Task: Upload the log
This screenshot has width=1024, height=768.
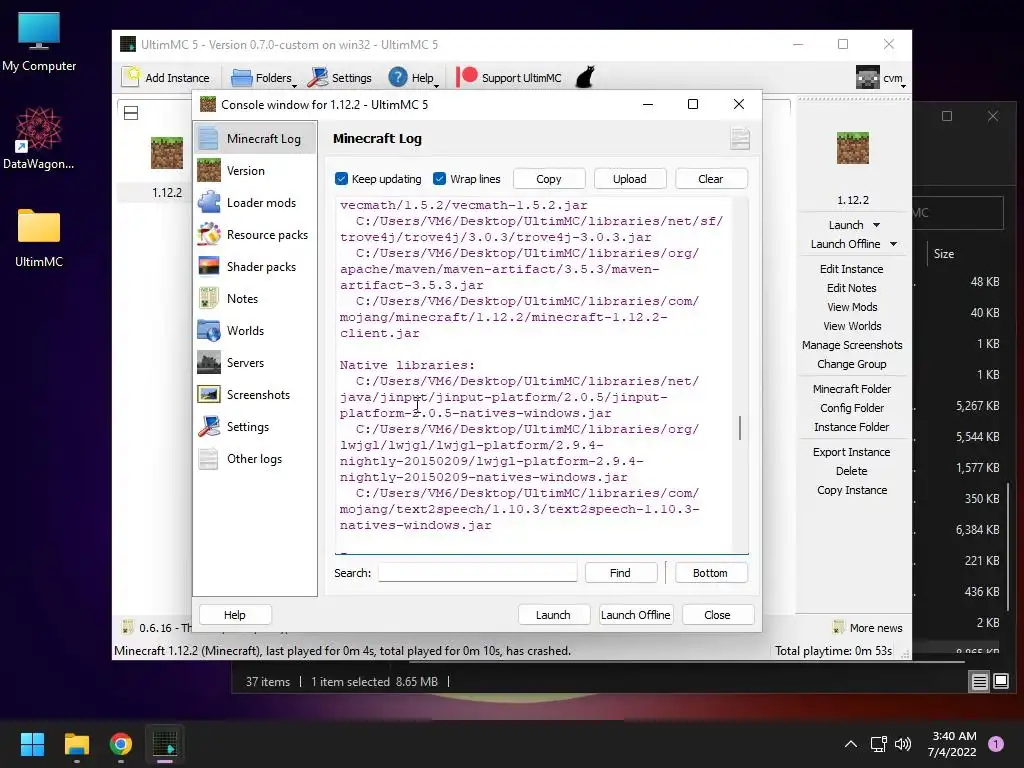Action: 630,179
